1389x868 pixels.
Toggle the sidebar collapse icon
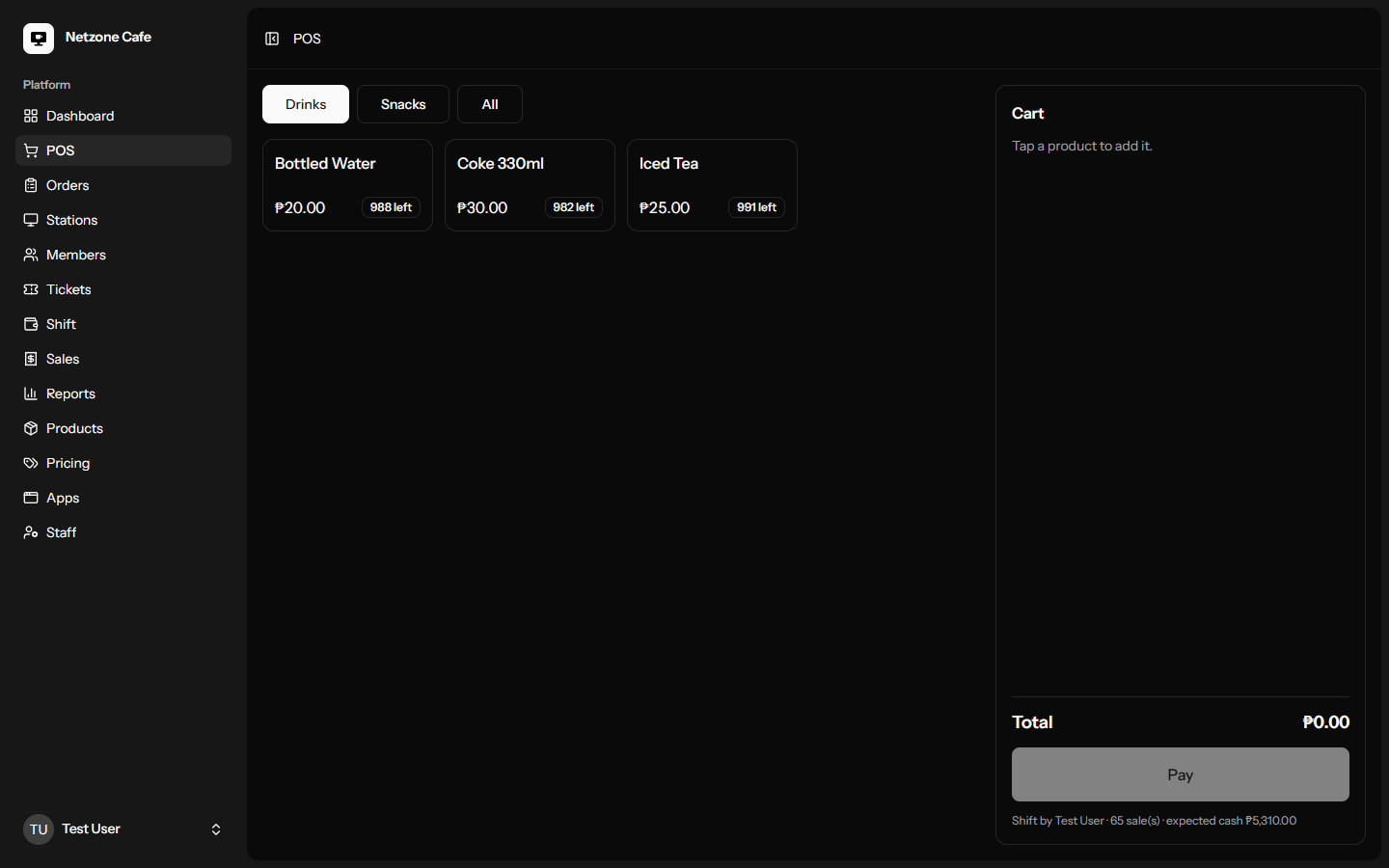click(x=272, y=39)
